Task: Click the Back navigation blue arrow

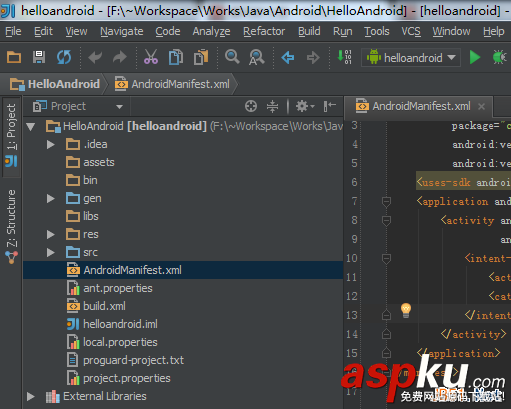Action: 288,57
